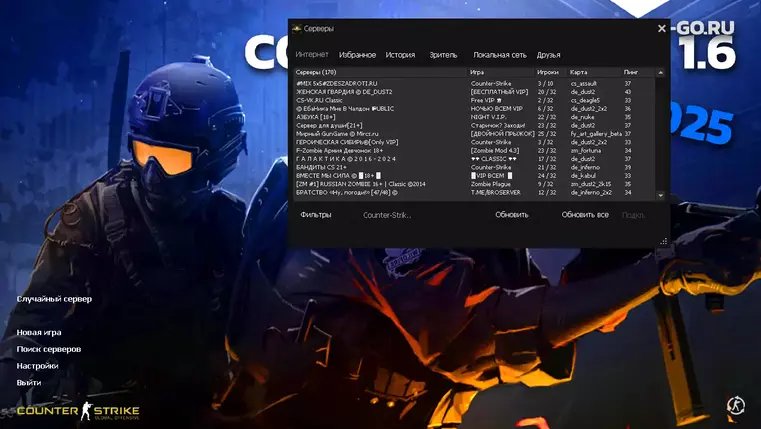Select the row with game НОЧЬЮ ВСЕМ VIP
The width and height of the screenshot is (761, 429).
click(x=474, y=109)
